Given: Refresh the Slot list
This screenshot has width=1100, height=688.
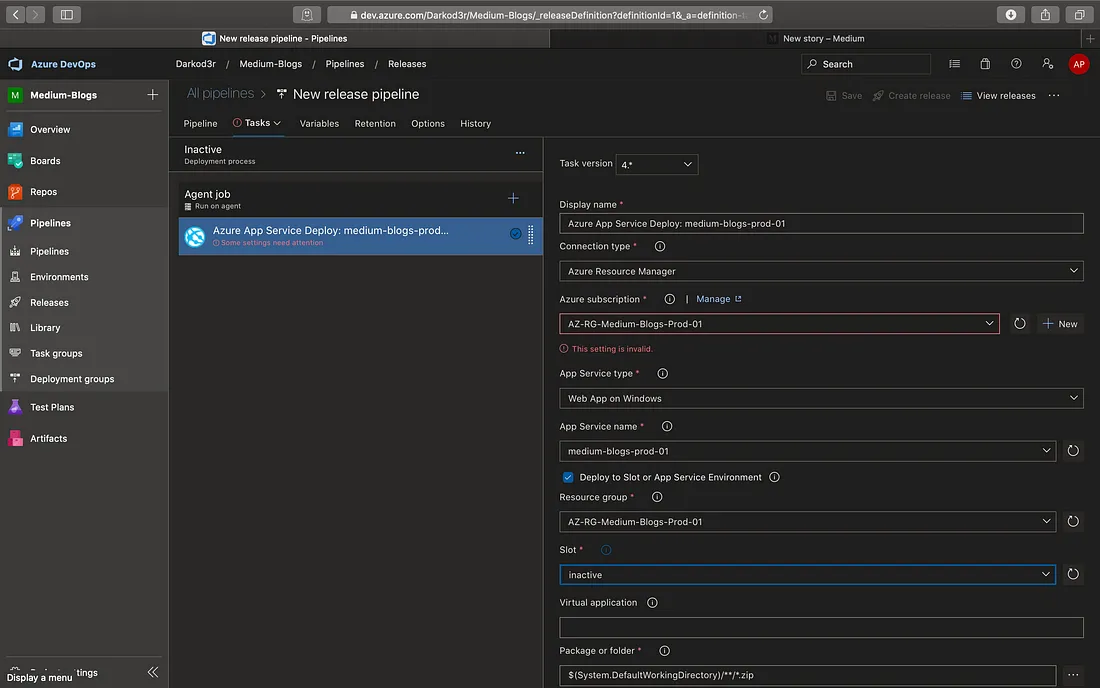Looking at the screenshot, I should 1073,574.
